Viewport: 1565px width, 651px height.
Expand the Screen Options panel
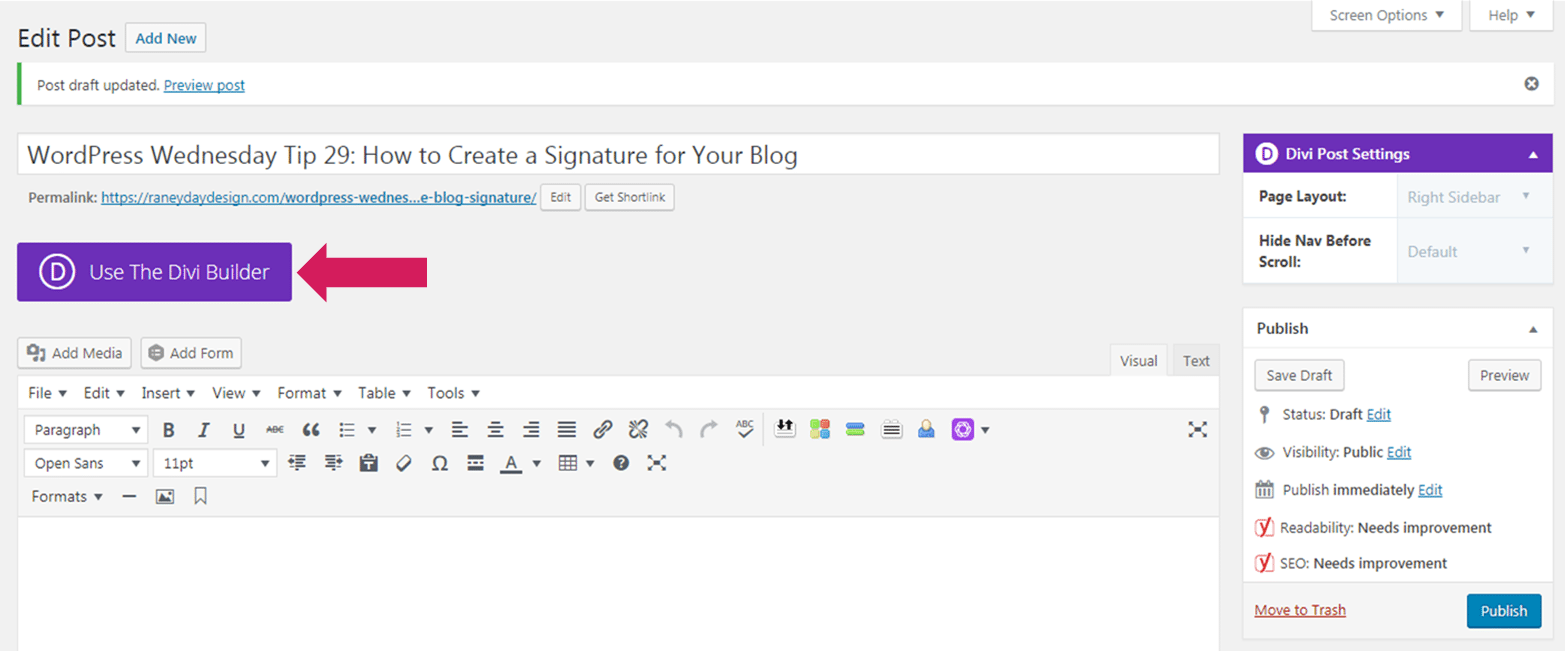[1386, 15]
